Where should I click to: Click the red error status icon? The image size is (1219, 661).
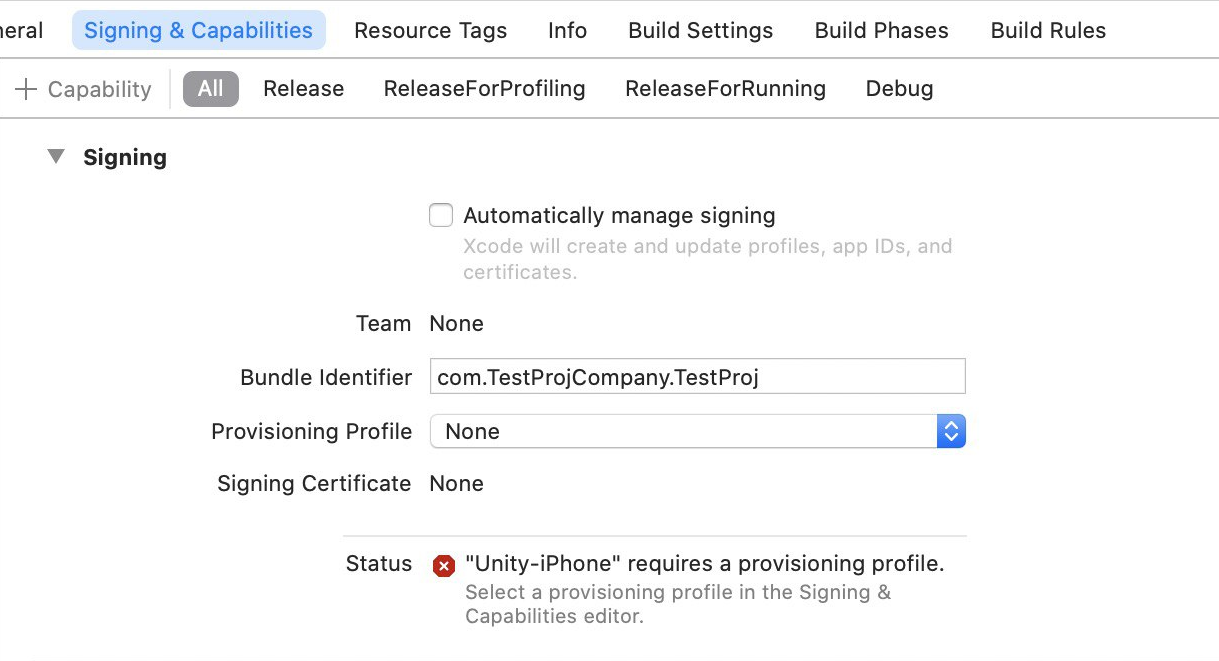click(x=443, y=566)
